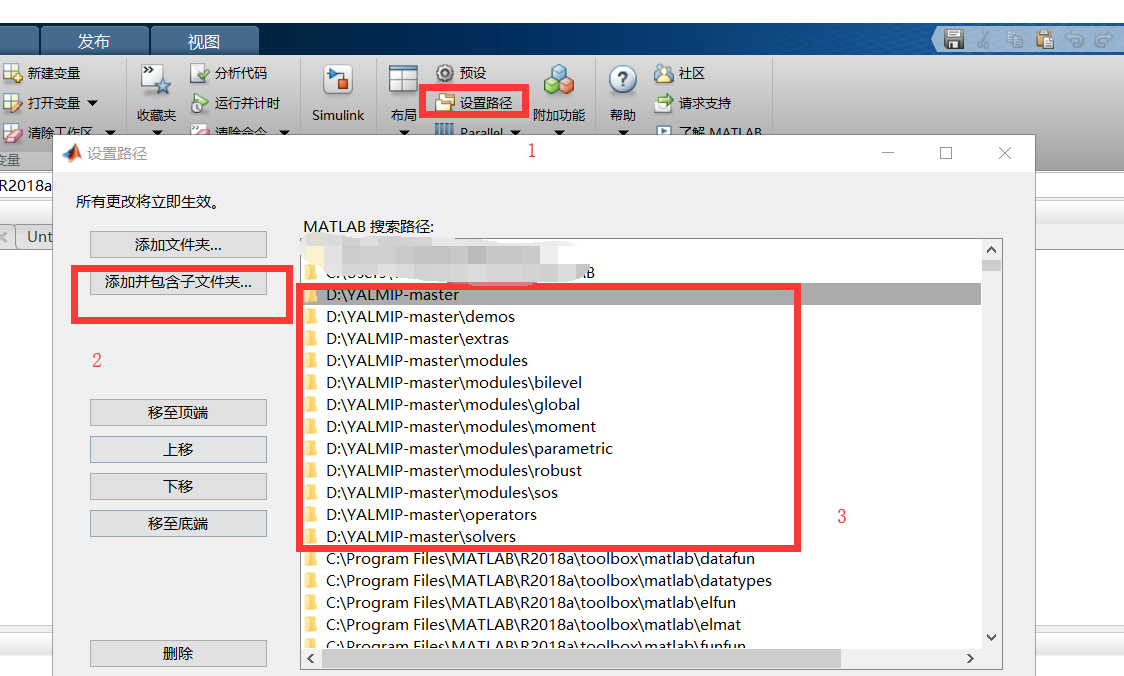Click the Add-Ons (附加功能) cubes icon
The width and height of the screenshot is (1124, 676).
click(558, 82)
